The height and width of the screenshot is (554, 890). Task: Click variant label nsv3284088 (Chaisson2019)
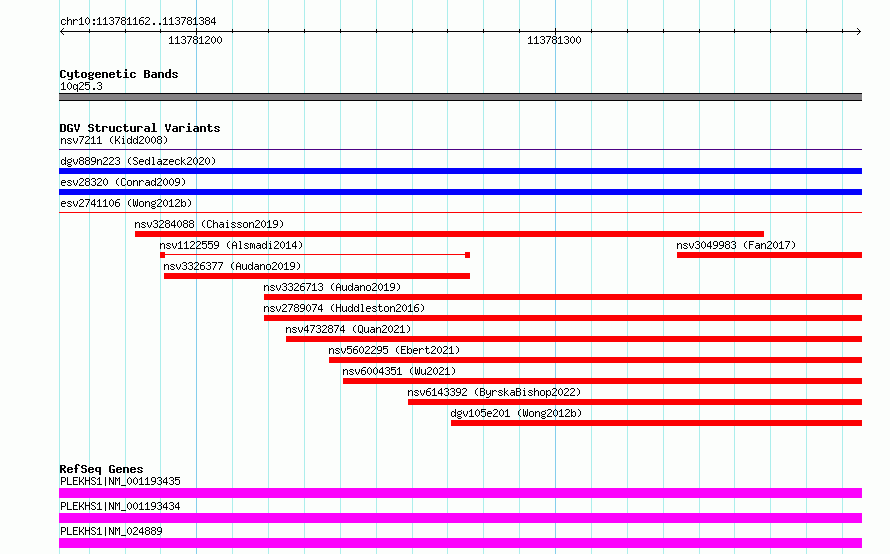click(x=209, y=224)
